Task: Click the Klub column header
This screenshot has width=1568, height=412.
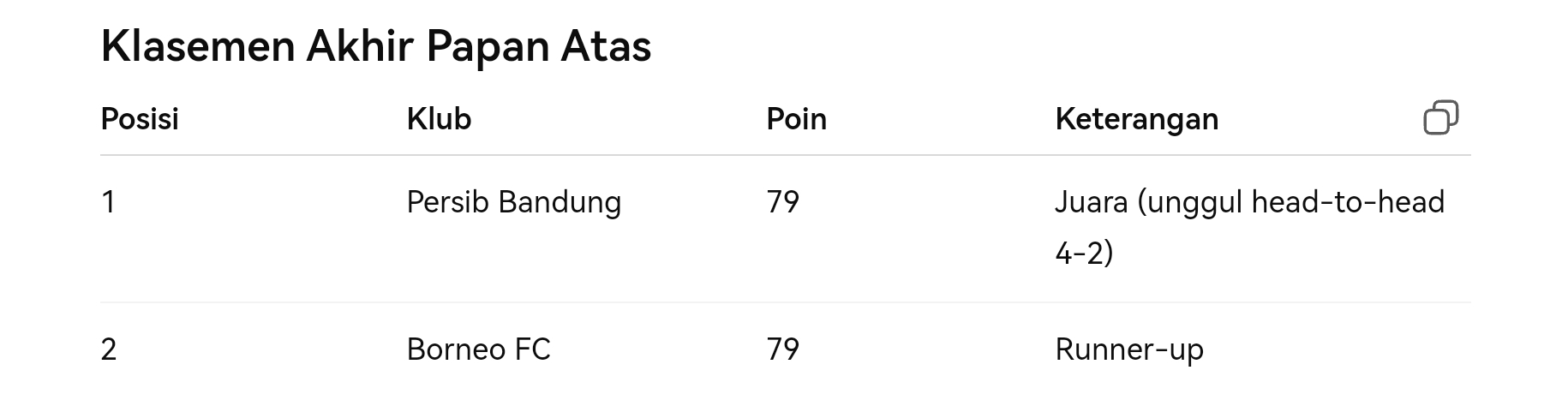Action: [439, 119]
